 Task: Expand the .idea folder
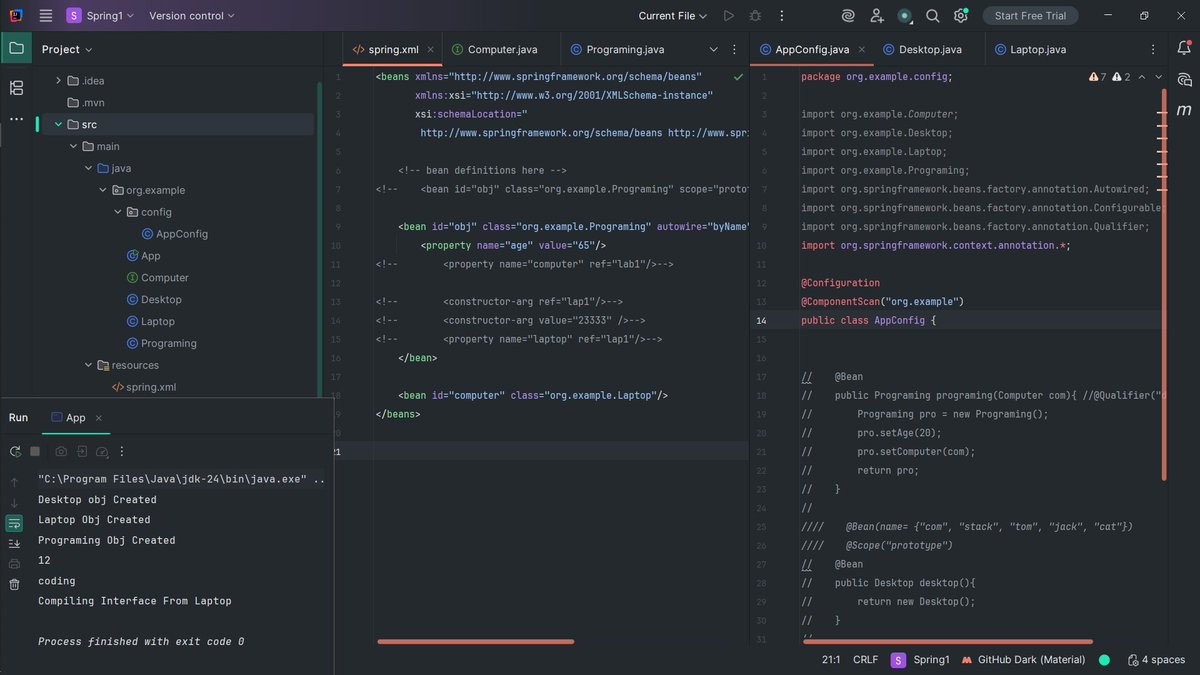tap(58, 80)
